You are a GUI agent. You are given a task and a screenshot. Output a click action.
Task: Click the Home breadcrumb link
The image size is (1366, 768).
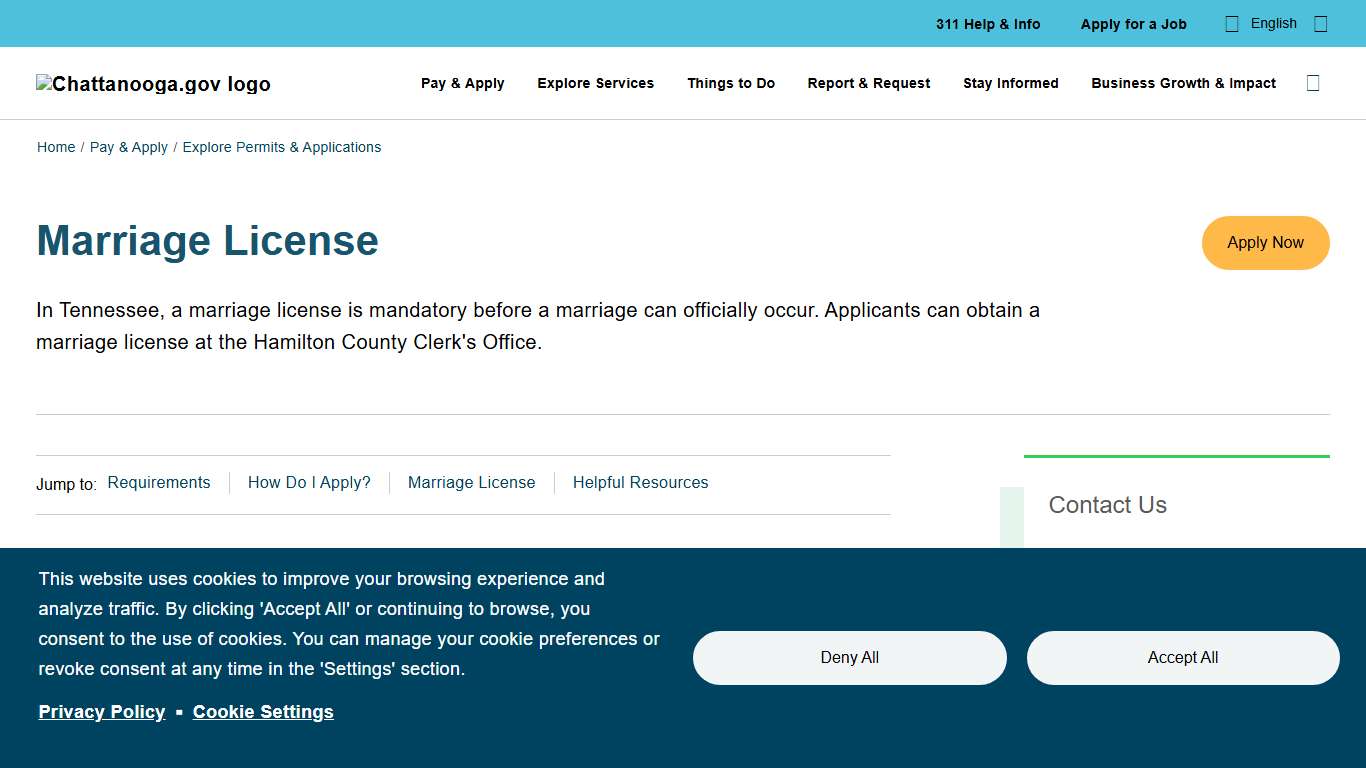(56, 147)
